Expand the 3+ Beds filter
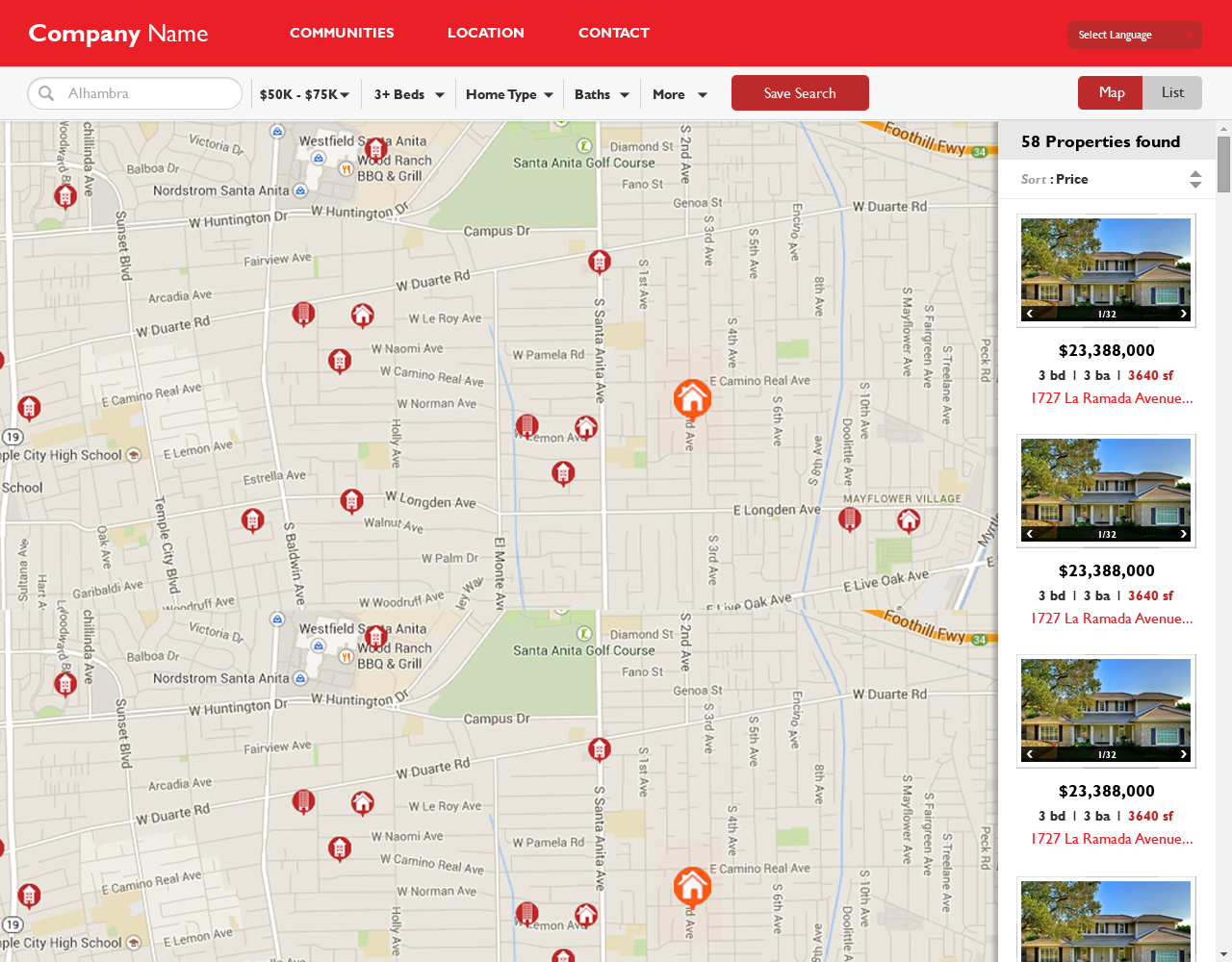 [409, 94]
